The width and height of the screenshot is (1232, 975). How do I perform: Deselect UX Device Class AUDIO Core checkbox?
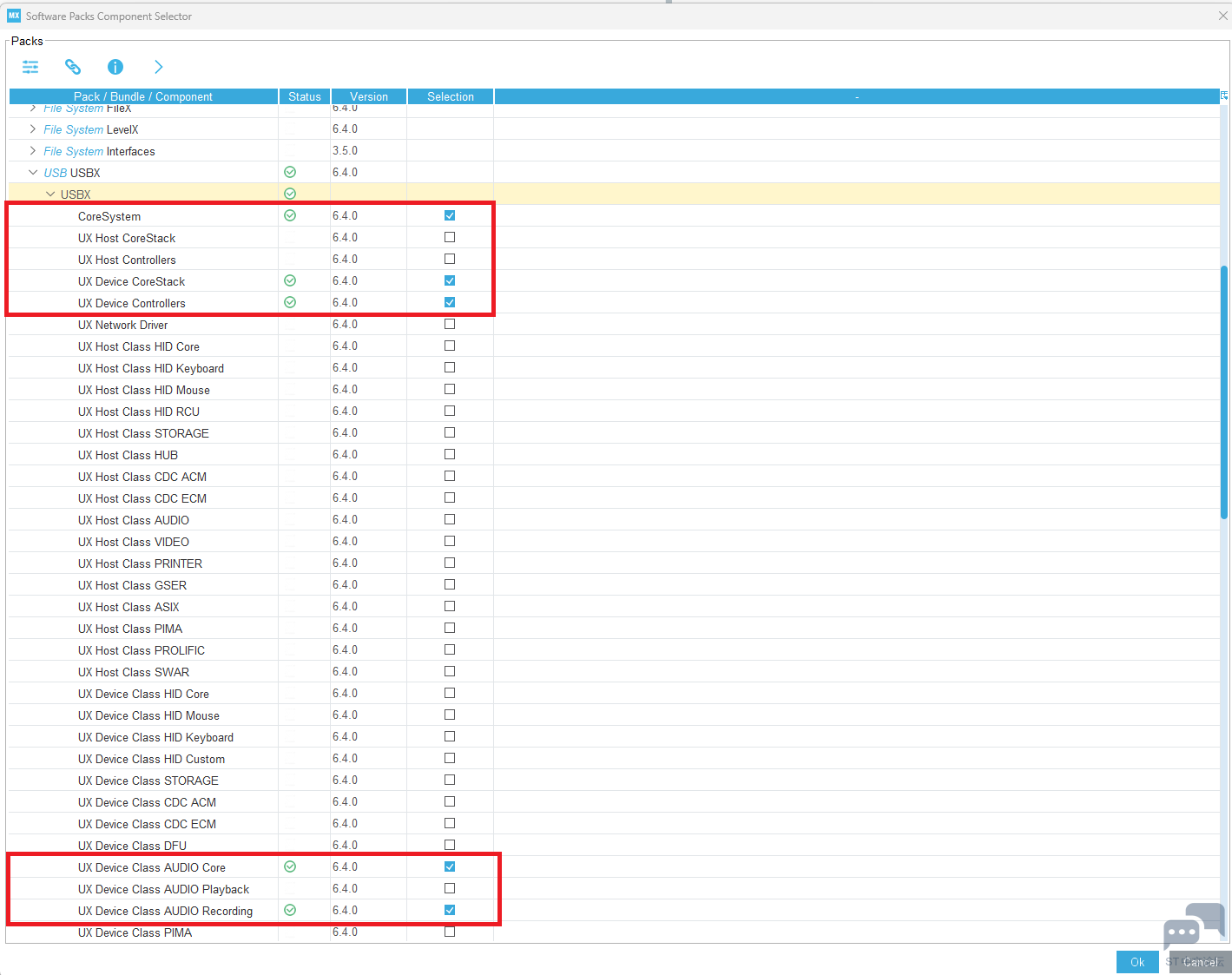coord(450,866)
